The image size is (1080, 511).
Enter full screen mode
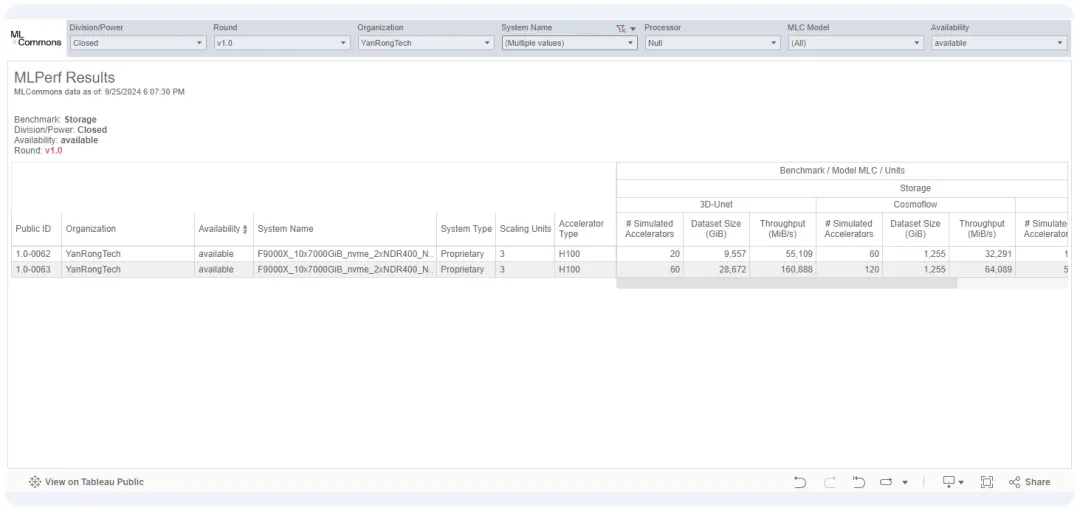986,482
